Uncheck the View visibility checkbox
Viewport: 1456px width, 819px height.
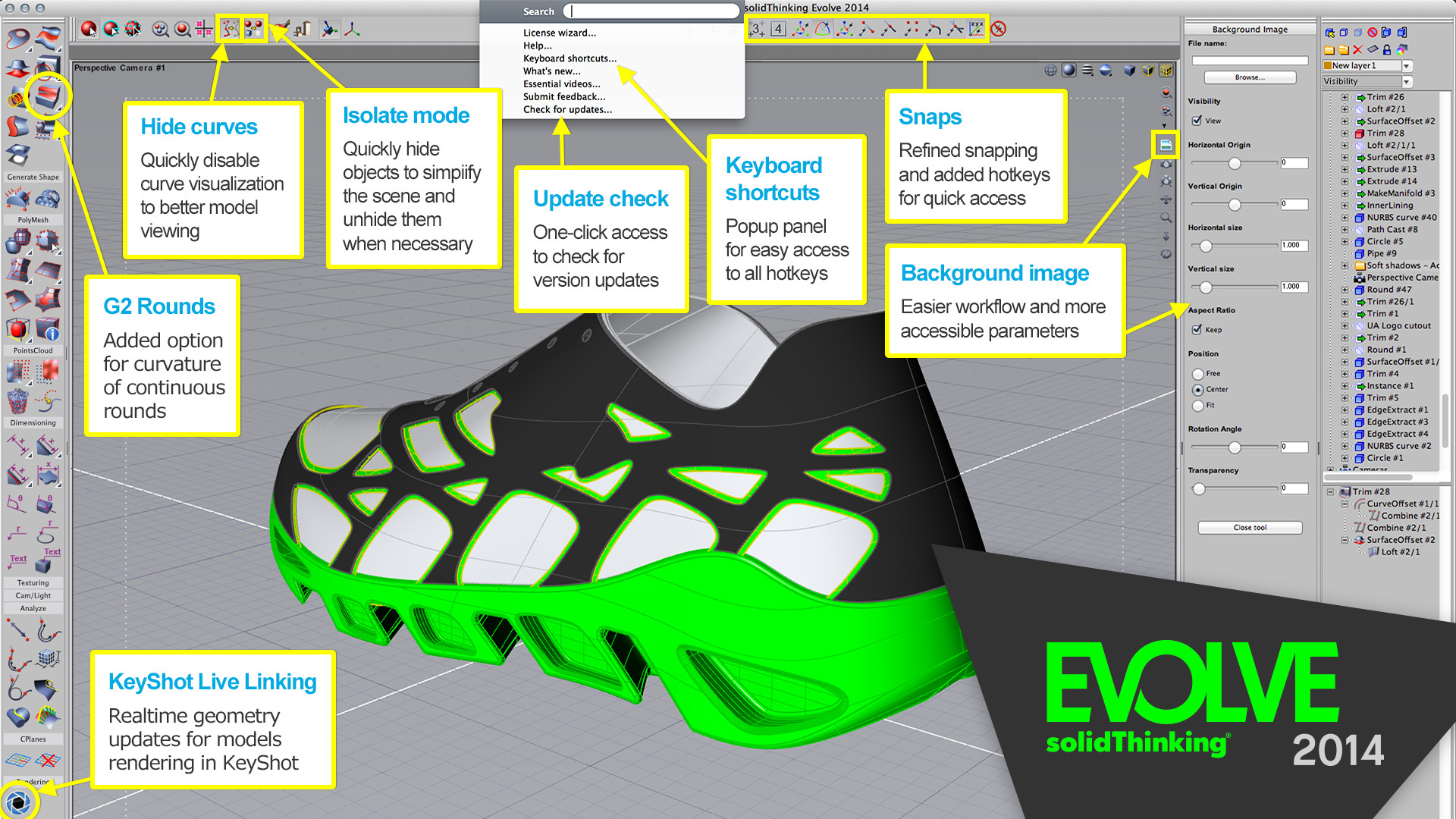coord(1197,121)
